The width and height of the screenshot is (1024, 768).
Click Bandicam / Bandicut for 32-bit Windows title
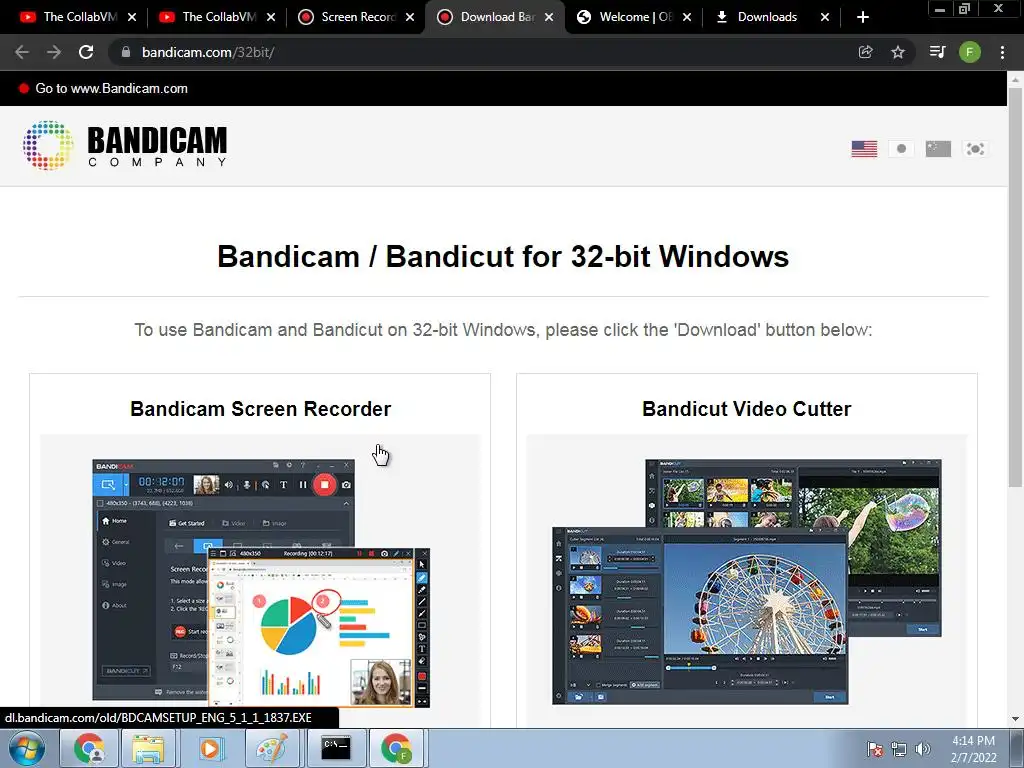(x=503, y=256)
